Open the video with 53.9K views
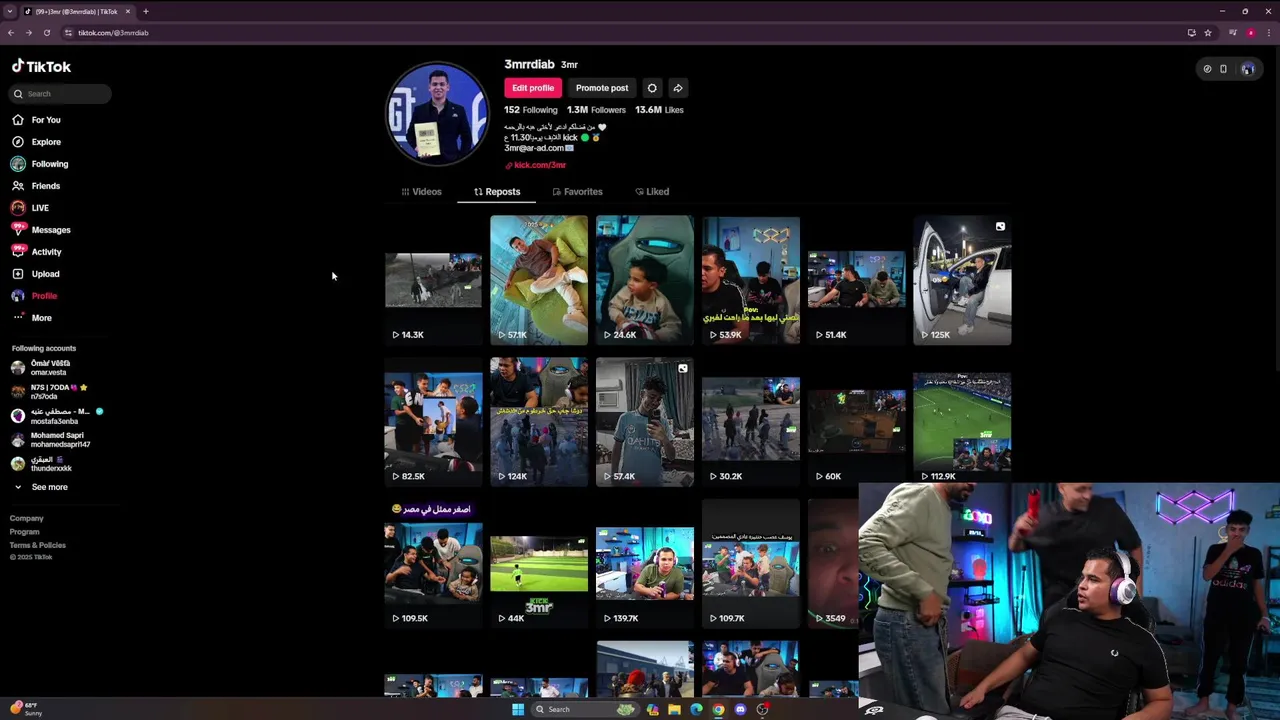This screenshot has width=1280, height=720. [751, 280]
